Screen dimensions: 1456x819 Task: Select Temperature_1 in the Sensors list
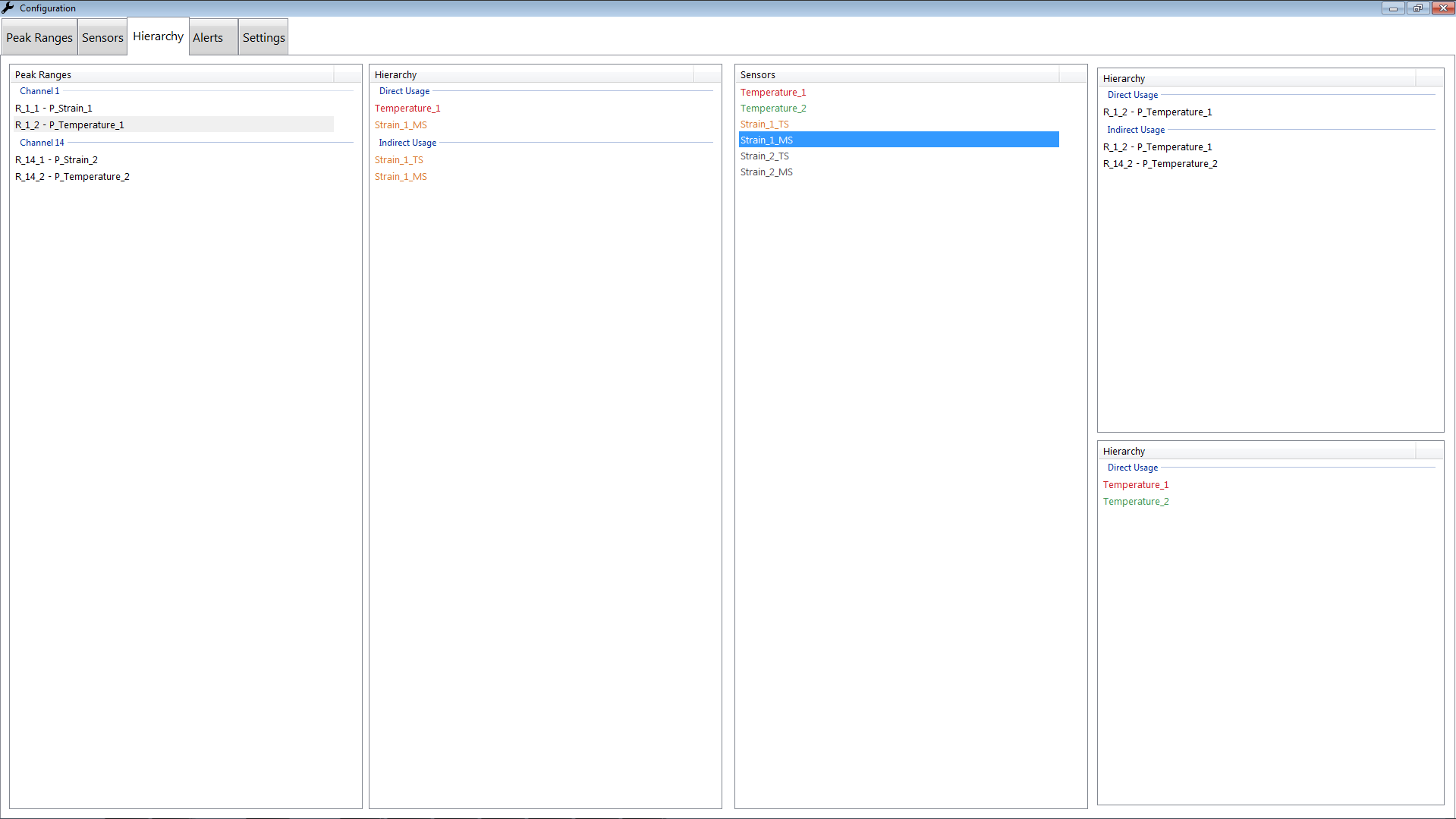(773, 93)
